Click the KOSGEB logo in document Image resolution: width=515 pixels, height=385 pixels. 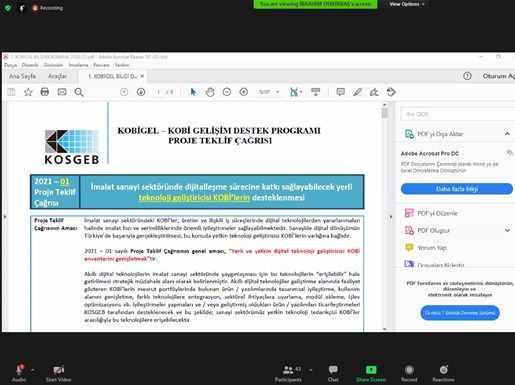point(72,147)
